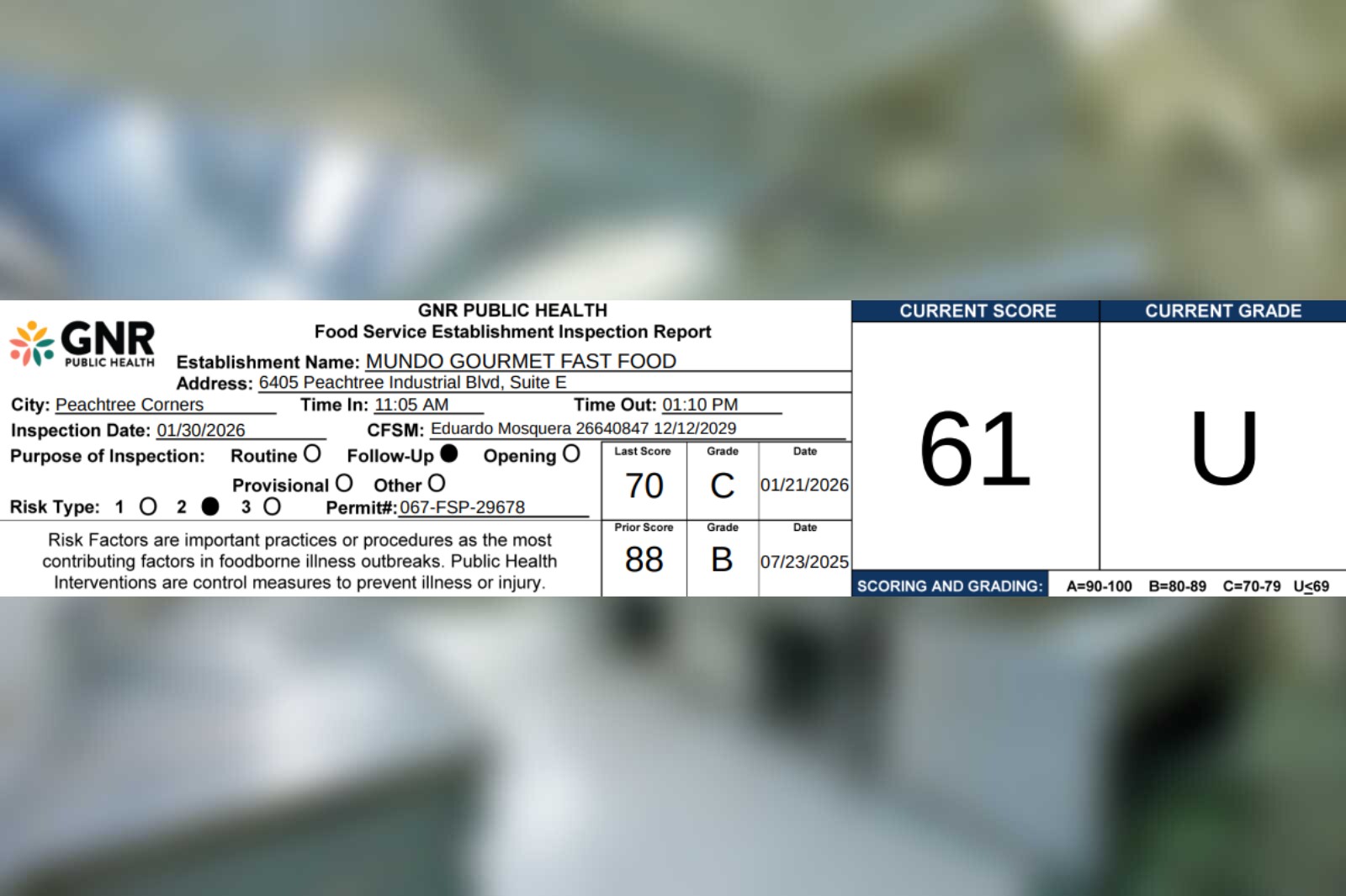
Task: Select the Routine inspection radio button
Action: coord(312,454)
